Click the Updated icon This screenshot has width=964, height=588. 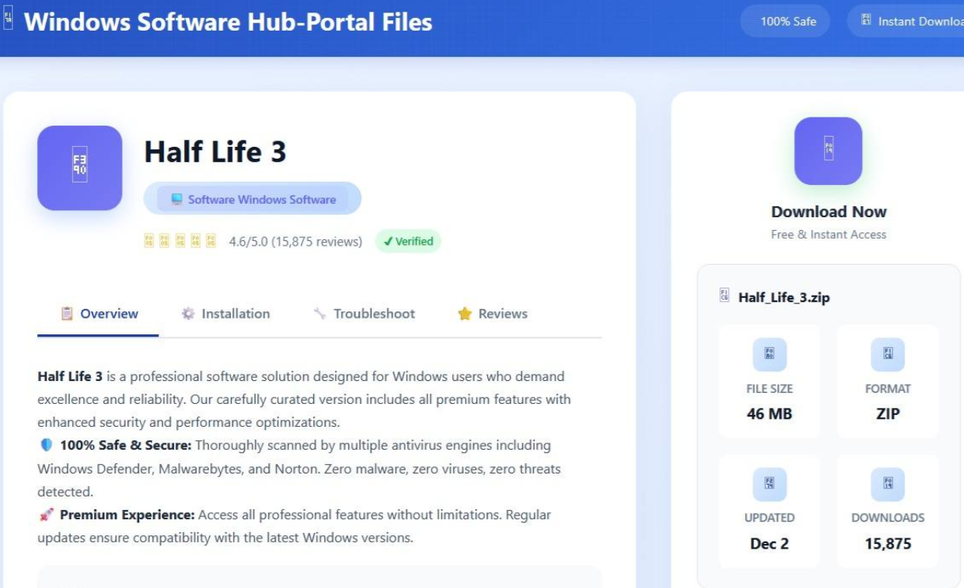[x=769, y=483]
